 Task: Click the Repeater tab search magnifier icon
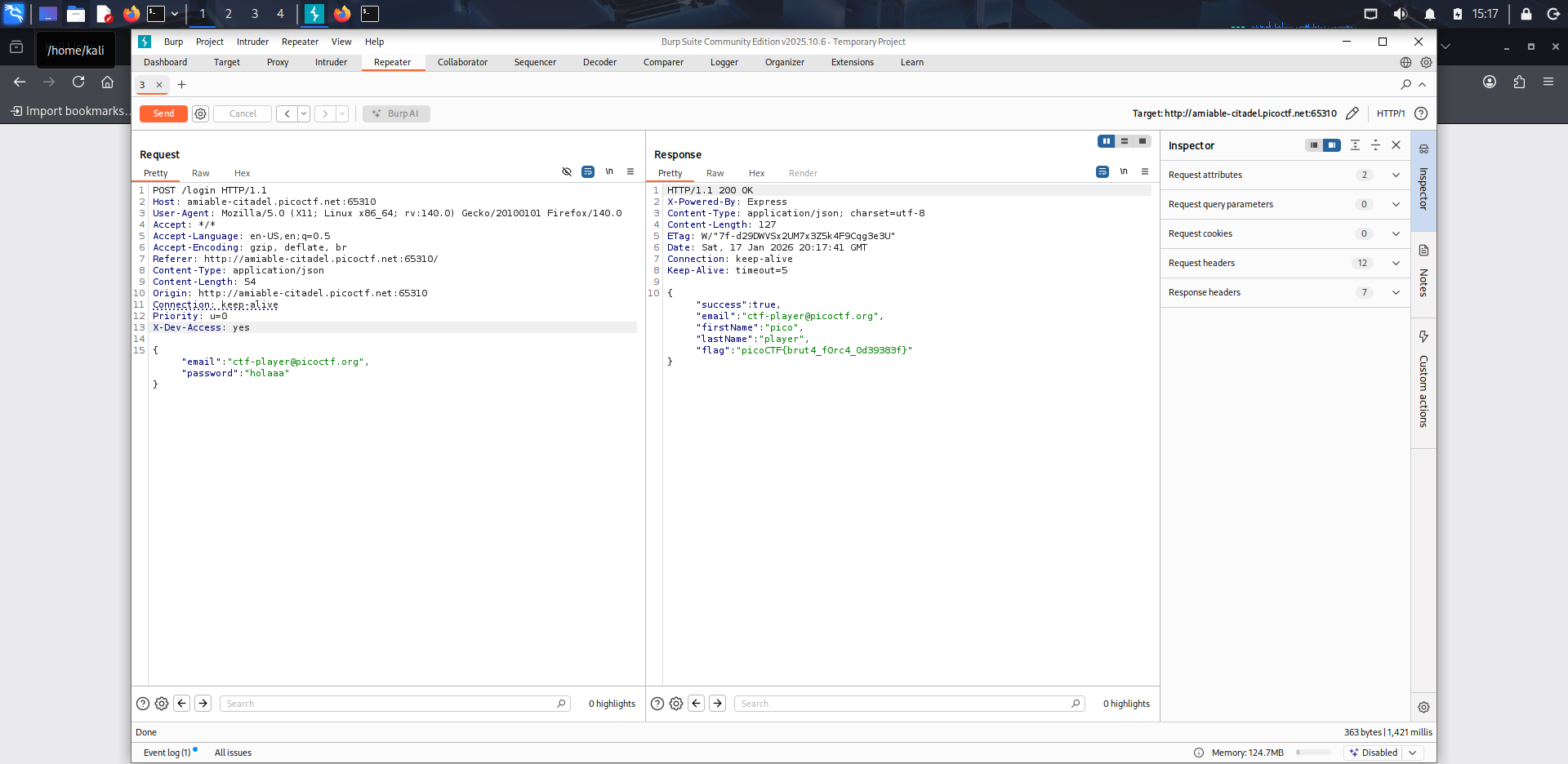click(x=1405, y=84)
